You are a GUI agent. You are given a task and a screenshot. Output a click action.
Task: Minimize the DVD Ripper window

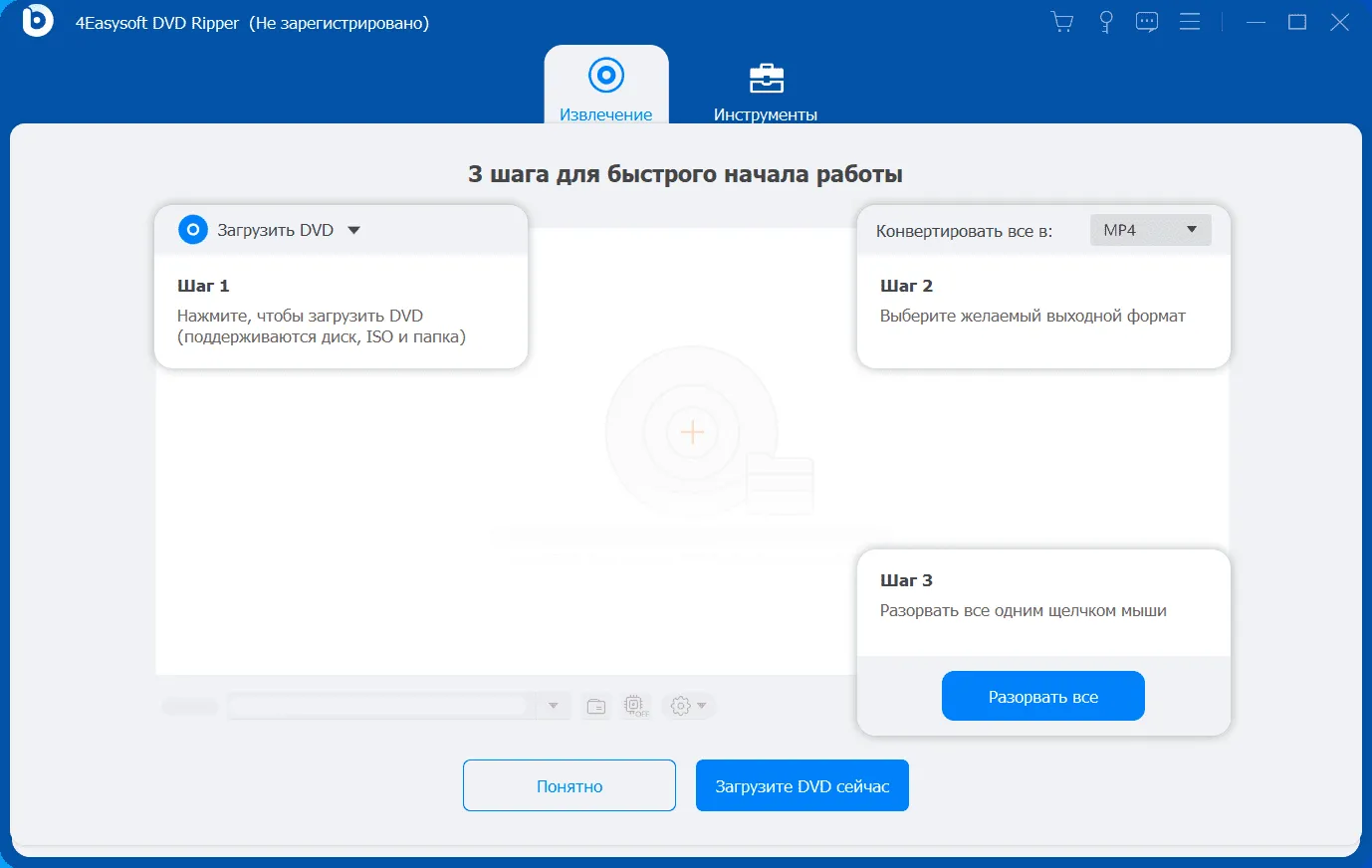pos(1256,22)
